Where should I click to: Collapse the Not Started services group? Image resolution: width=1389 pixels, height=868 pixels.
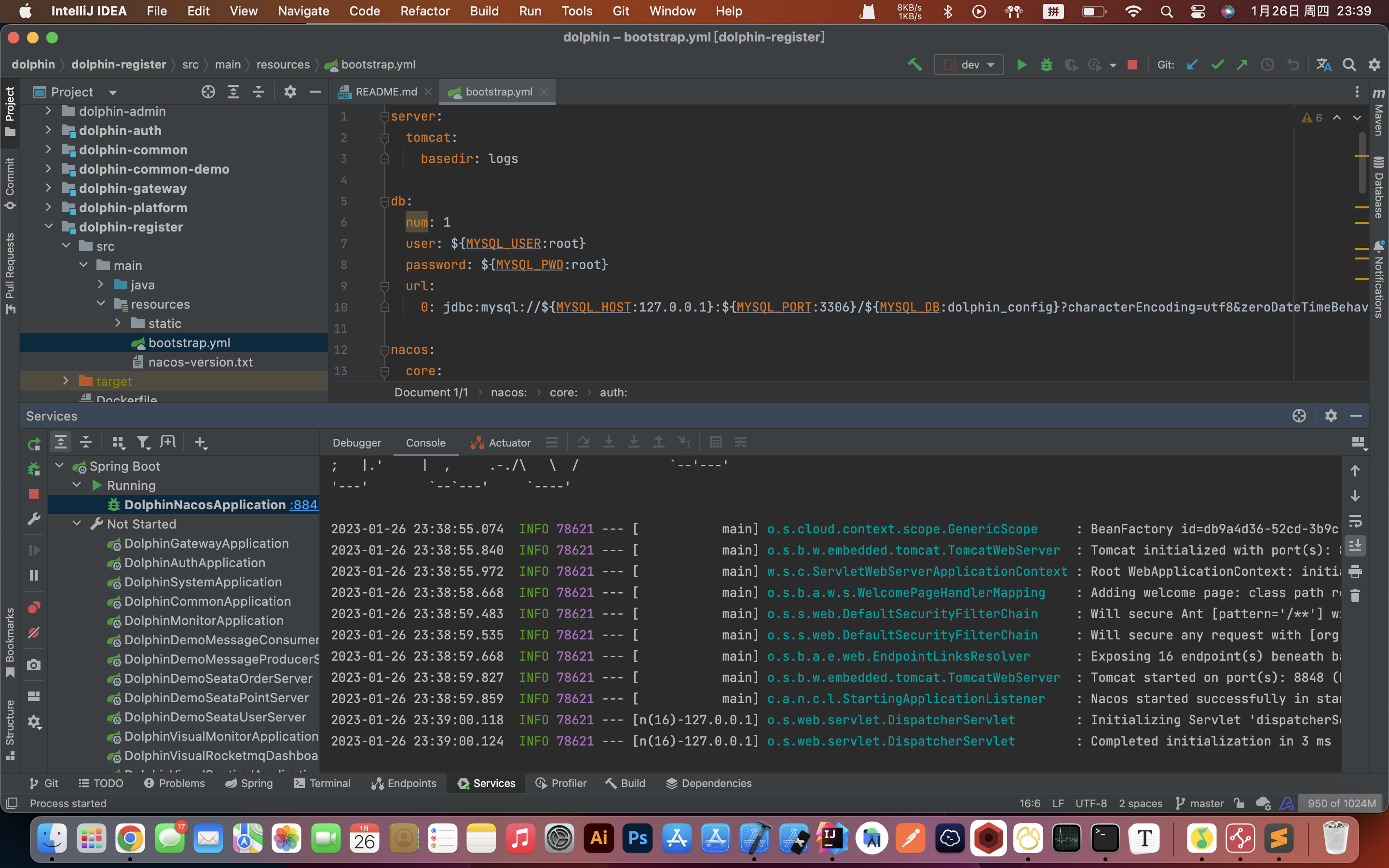[x=77, y=524]
